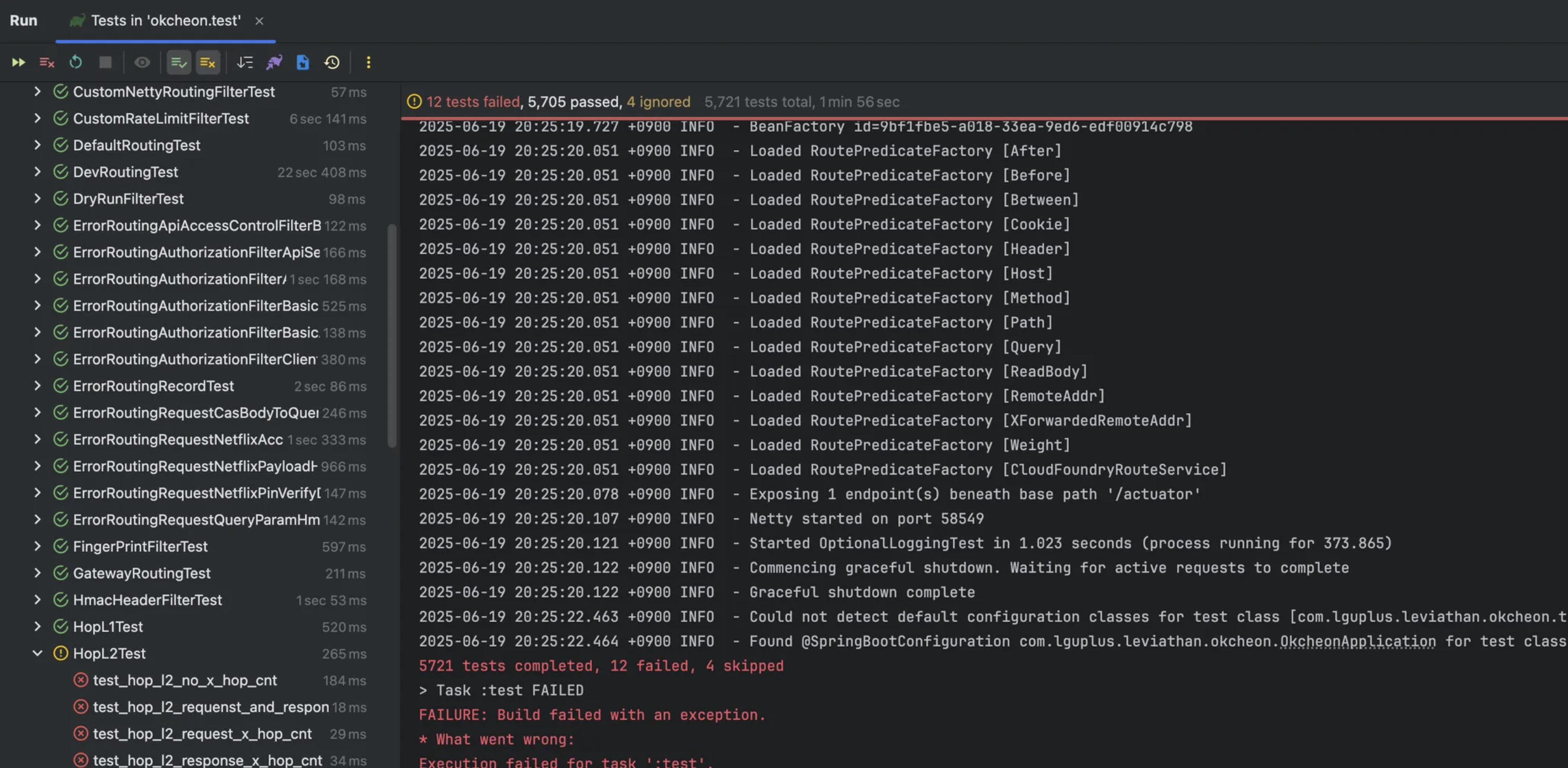Toggle the Show Ignored tests filter

pos(208,63)
